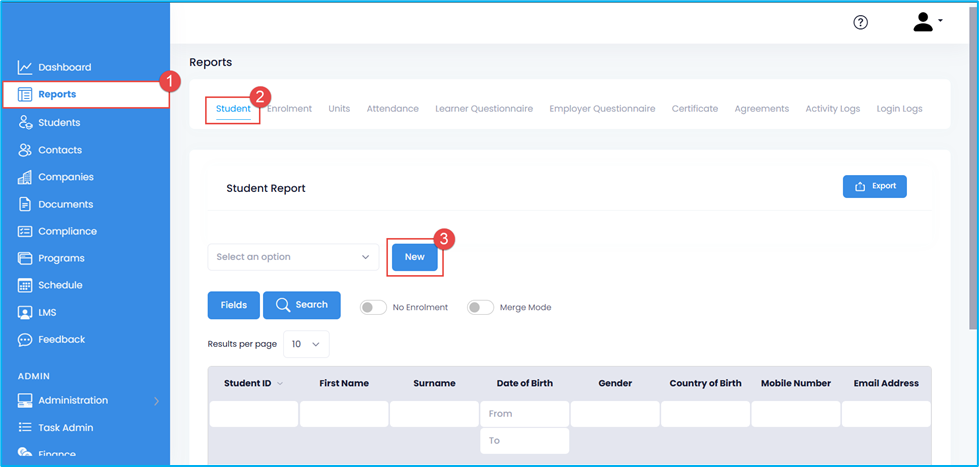This screenshot has height=467, width=979.
Task: Click the Documents icon in sidebar
Action: [25, 204]
